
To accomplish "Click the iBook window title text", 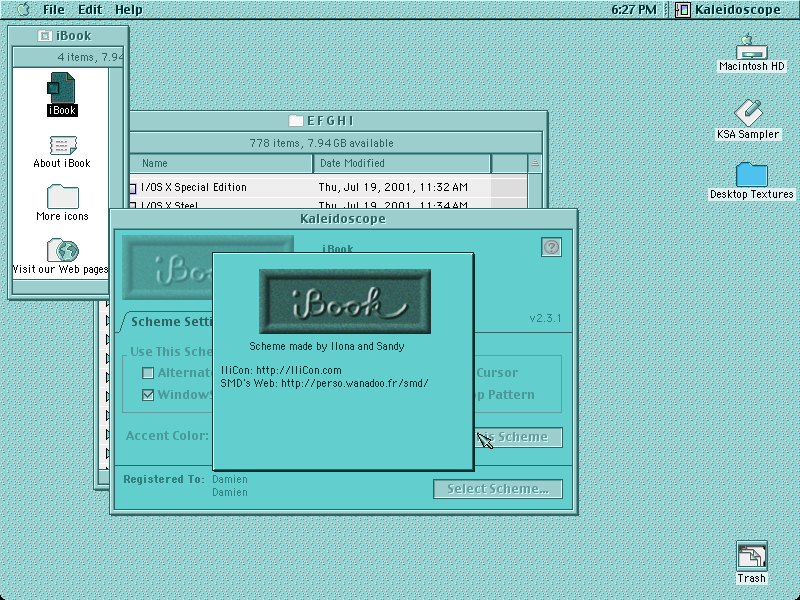I will click(x=73, y=36).
